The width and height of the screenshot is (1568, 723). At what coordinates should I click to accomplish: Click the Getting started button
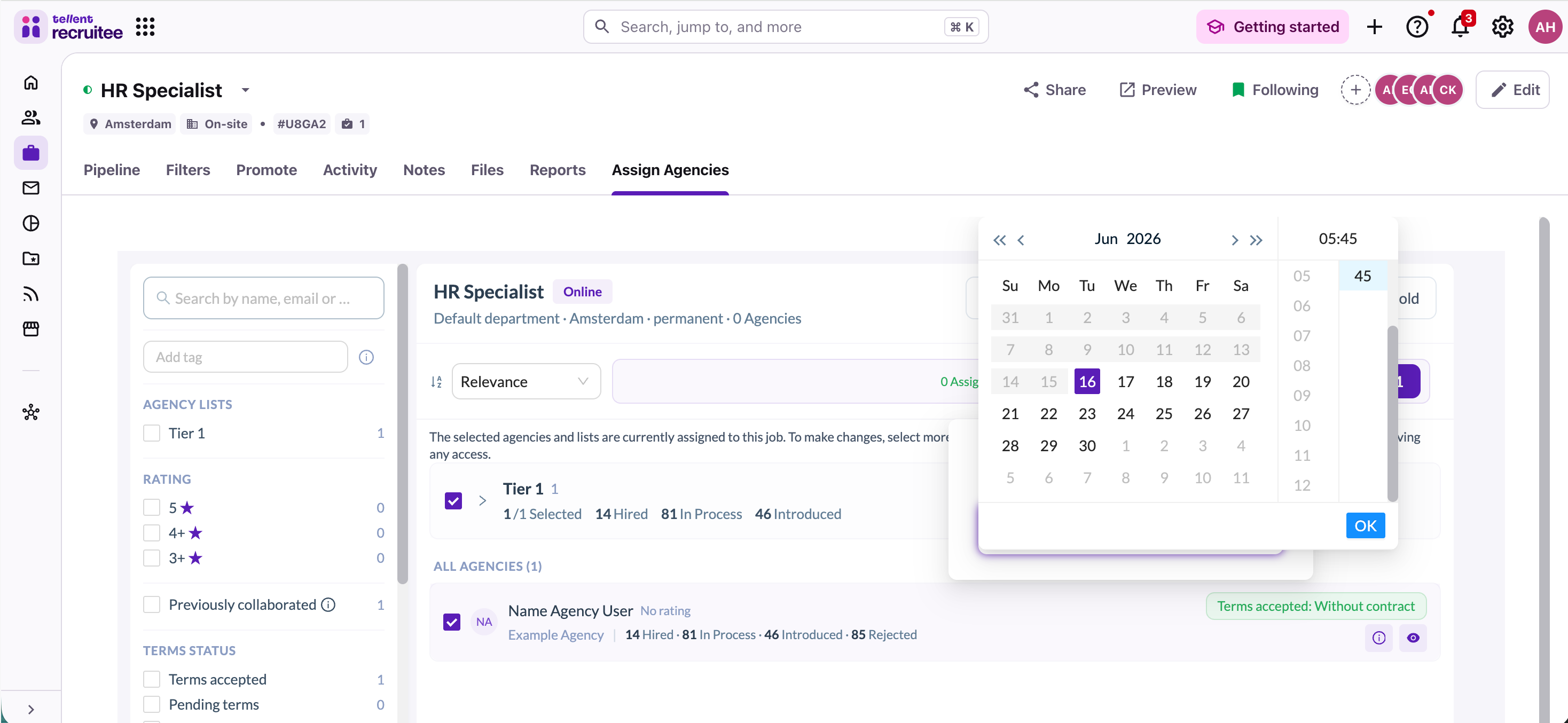(x=1272, y=27)
